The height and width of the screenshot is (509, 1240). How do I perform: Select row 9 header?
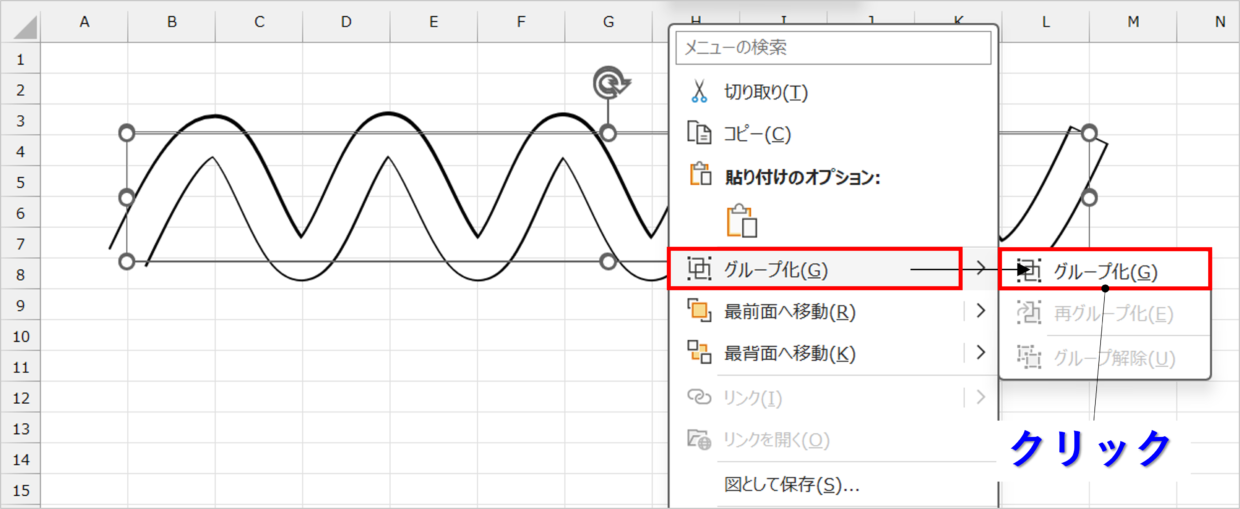[21, 305]
